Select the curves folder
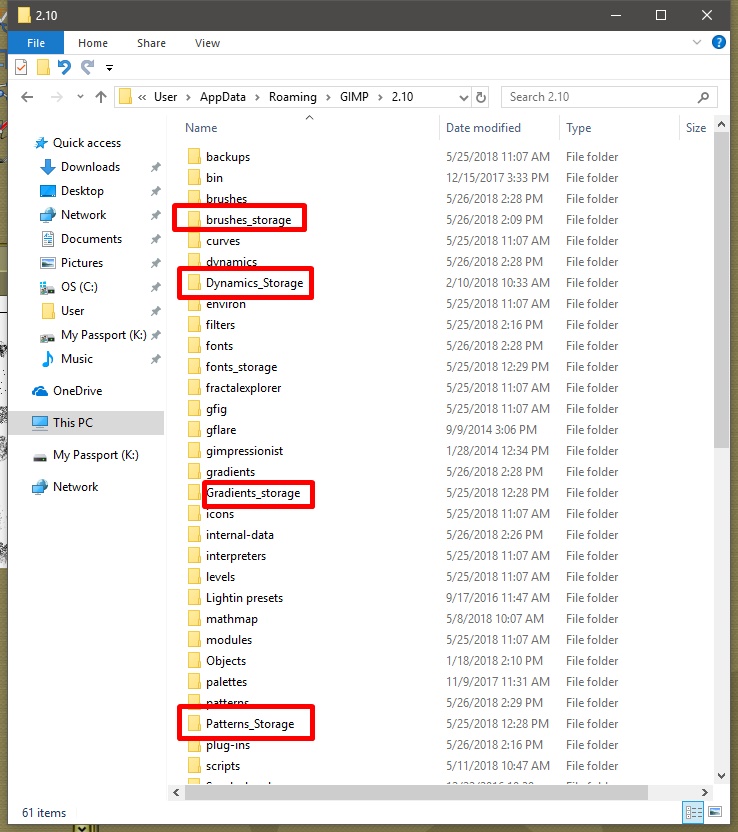Screen dimensions: 738x832 (x=223, y=241)
